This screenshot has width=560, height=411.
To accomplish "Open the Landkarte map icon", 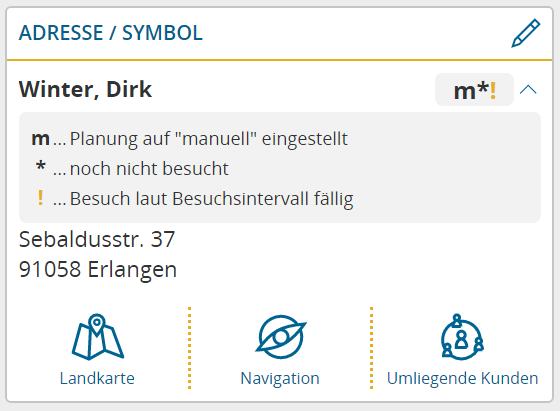I will coord(98,336).
